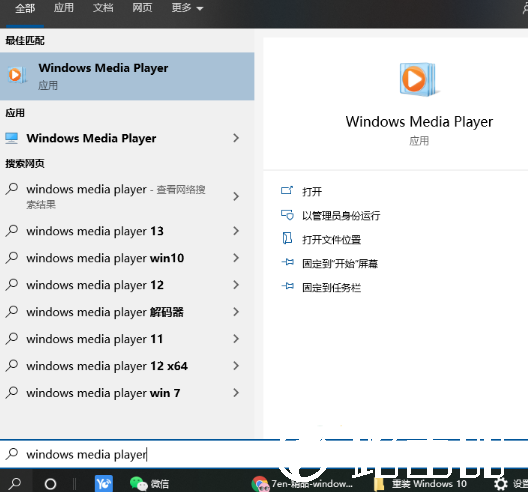
Task: Expand arrow for windows media player 13
Action: (236, 231)
